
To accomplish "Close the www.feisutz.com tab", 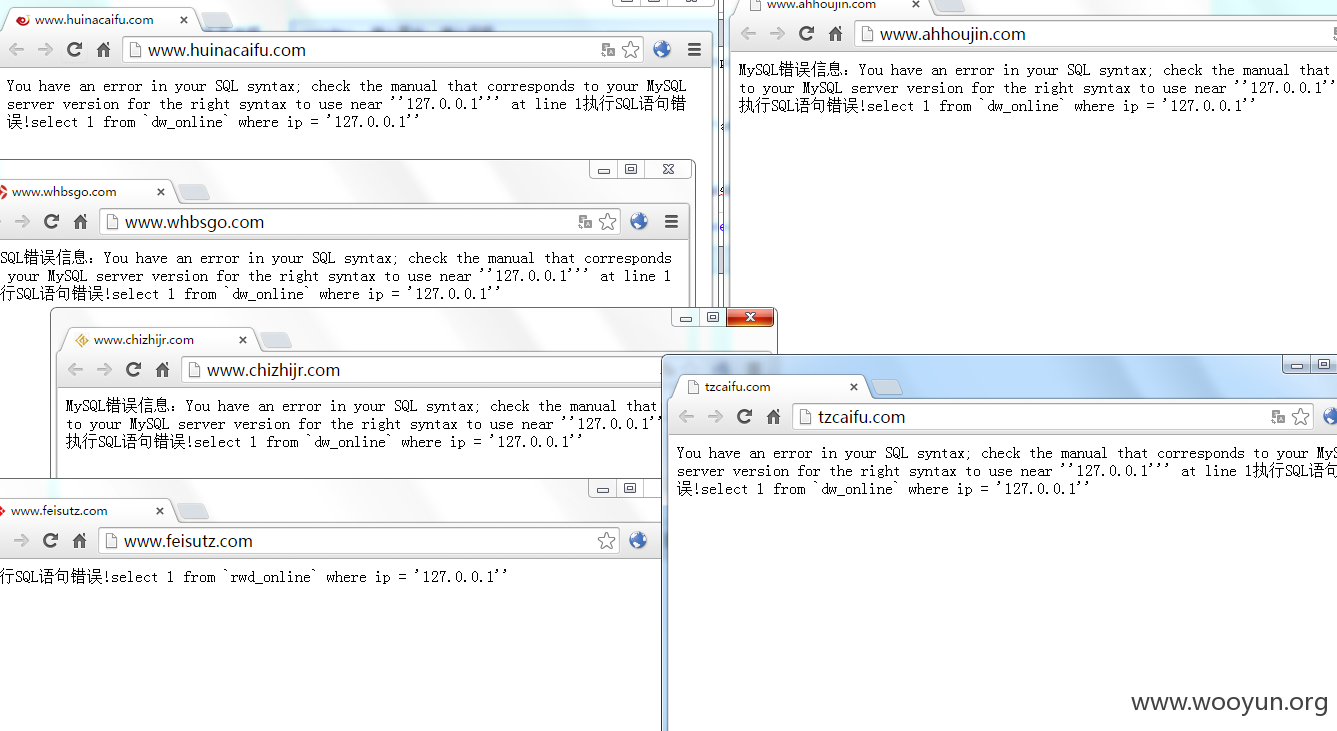I will (x=159, y=511).
